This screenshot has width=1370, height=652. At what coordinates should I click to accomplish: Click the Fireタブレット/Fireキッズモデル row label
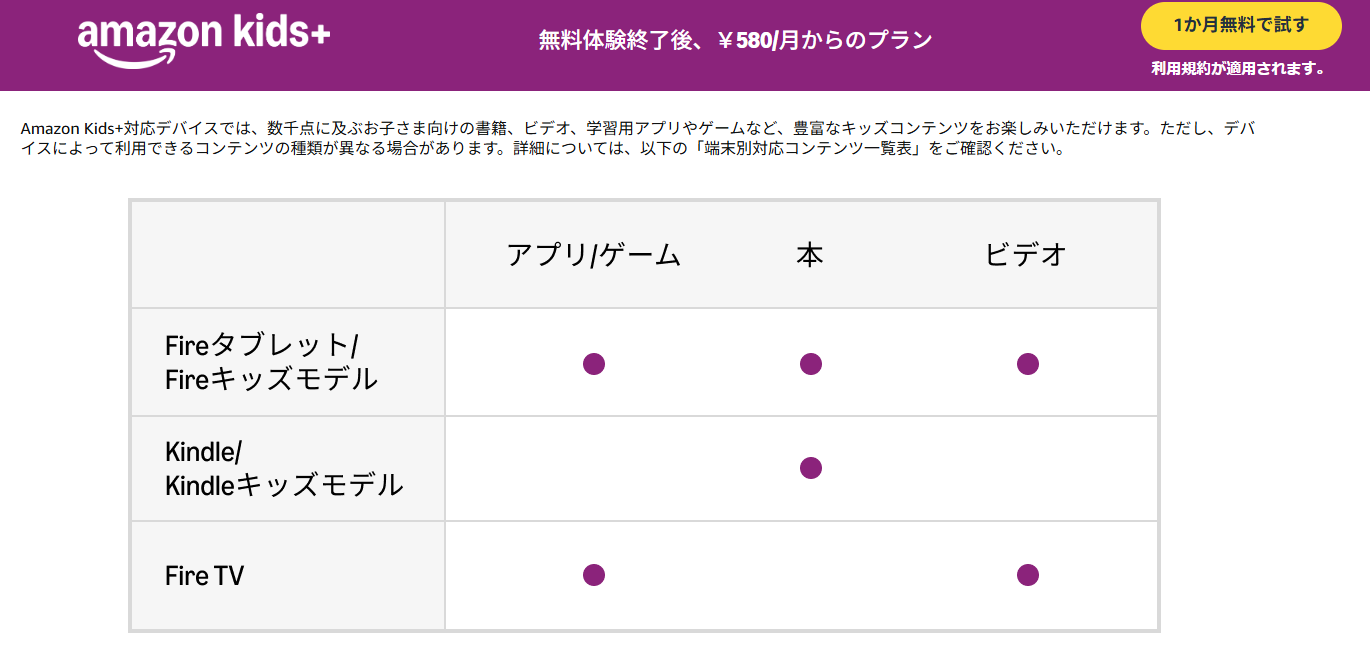[271, 362]
